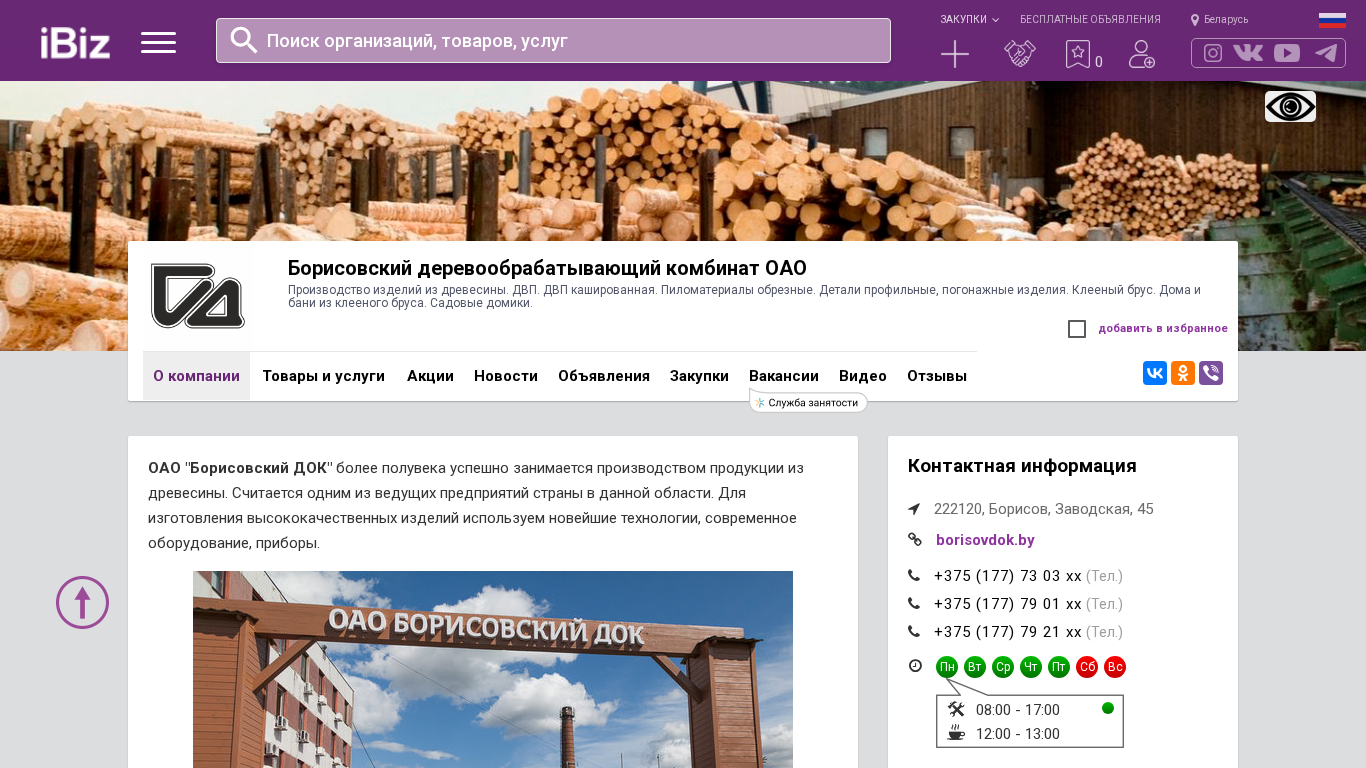This screenshot has width=1366, height=768.
Task: Open the handshake partners icon
Action: pos(1020,54)
